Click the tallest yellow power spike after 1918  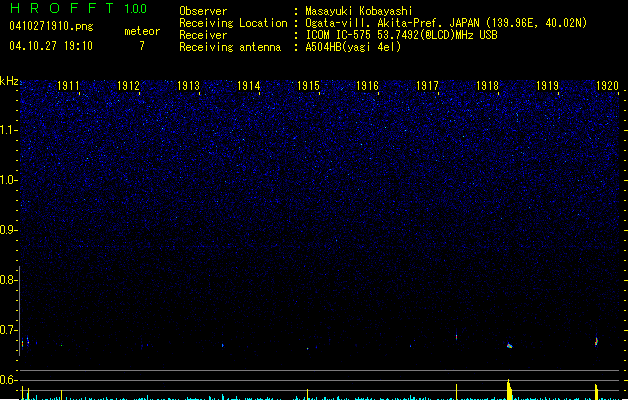(509, 389)
